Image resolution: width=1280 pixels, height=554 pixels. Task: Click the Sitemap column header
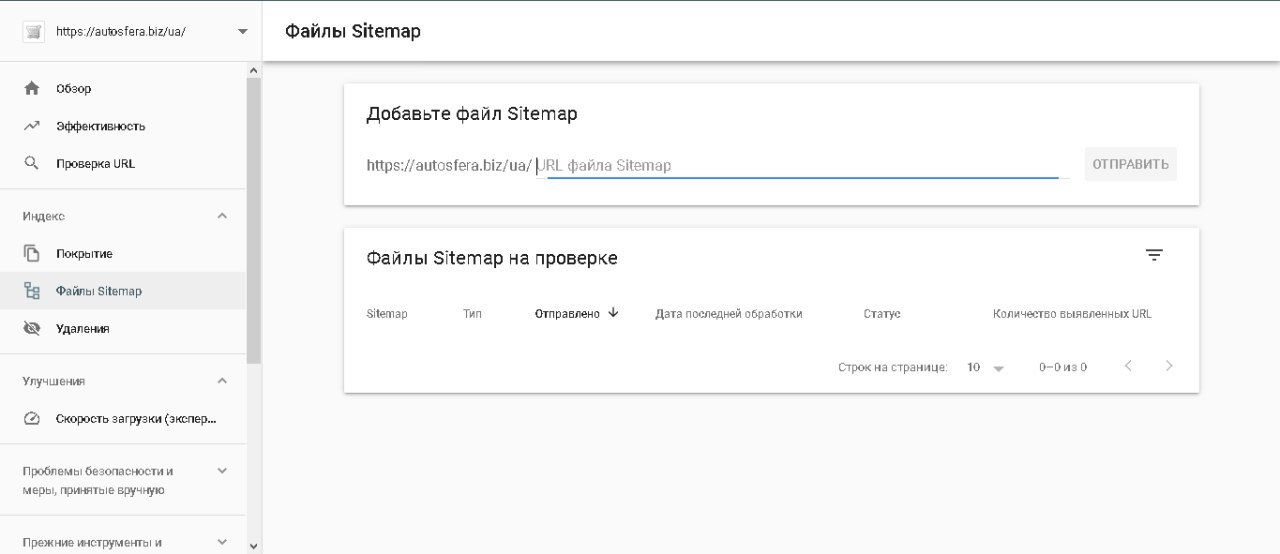pos(387,313)
